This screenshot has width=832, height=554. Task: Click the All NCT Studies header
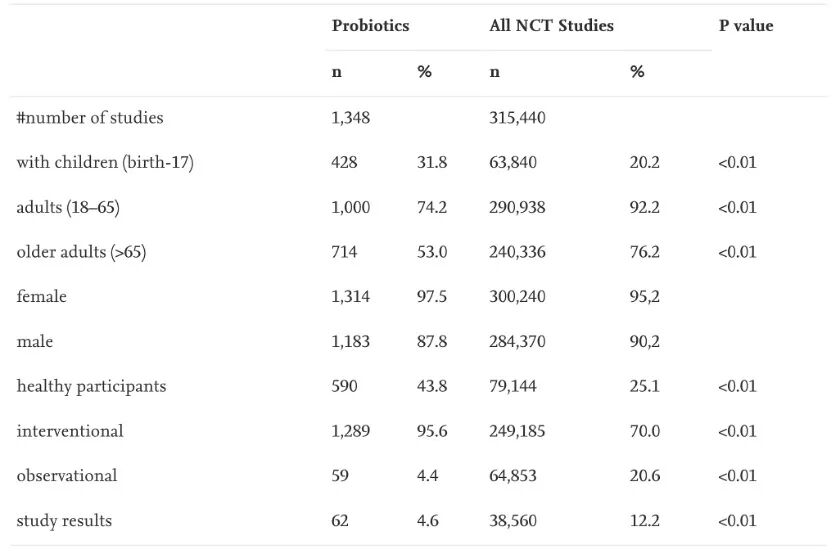(551, 26)
